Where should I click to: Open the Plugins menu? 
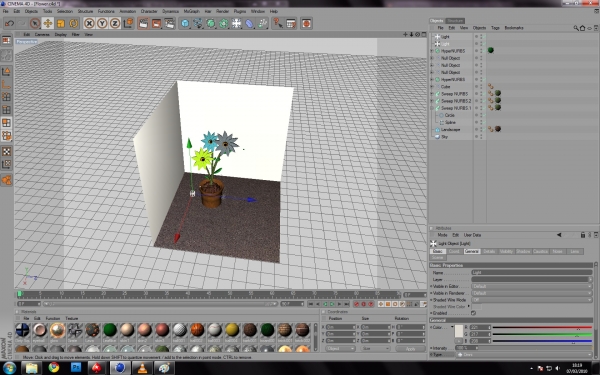[240, 11]
